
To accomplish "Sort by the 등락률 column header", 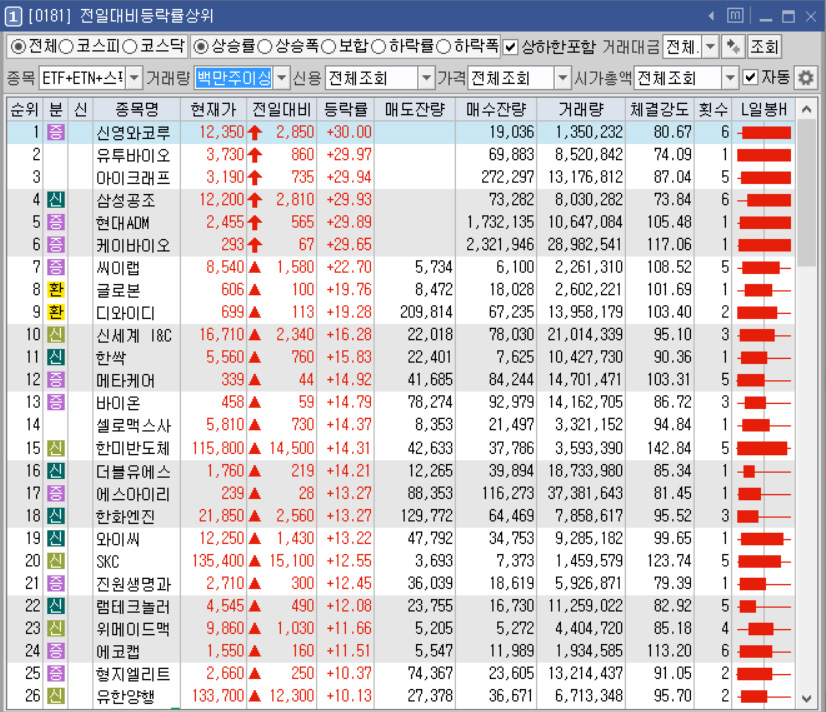I will 345,110.
